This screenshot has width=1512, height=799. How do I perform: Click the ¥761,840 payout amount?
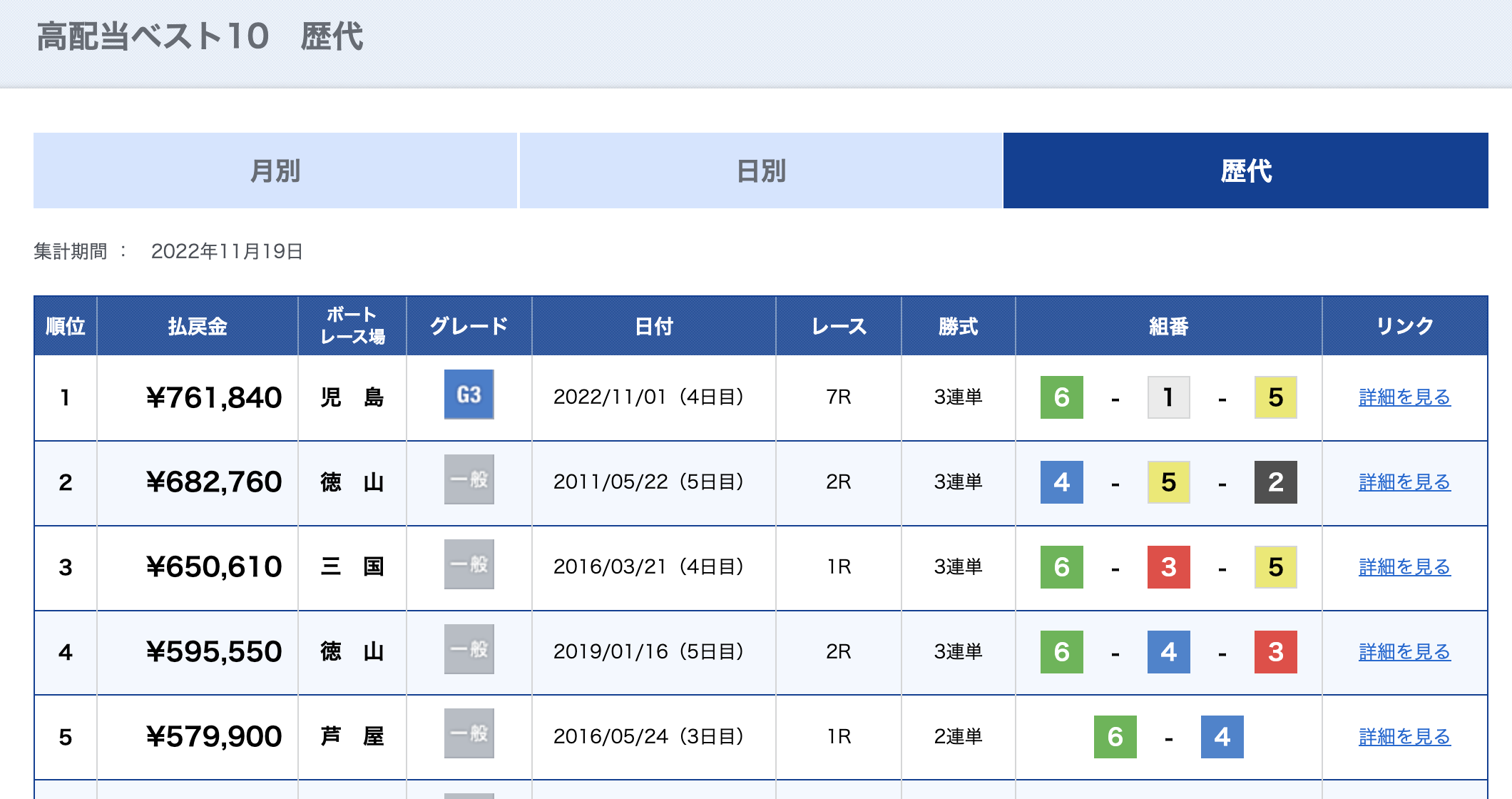pos(214,397)
